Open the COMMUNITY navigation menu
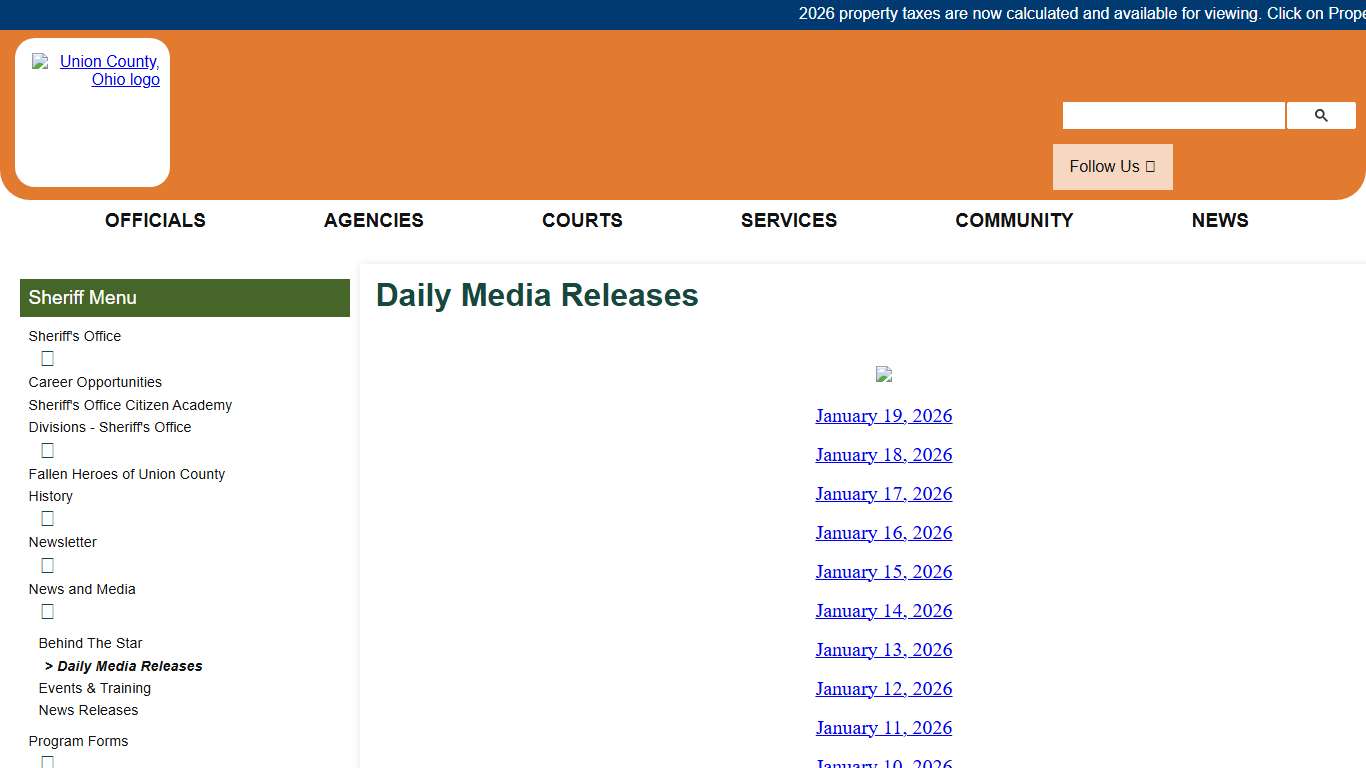Image resolution: width=1366 pixels, height=768 pixels. [x=1014, y=220]
